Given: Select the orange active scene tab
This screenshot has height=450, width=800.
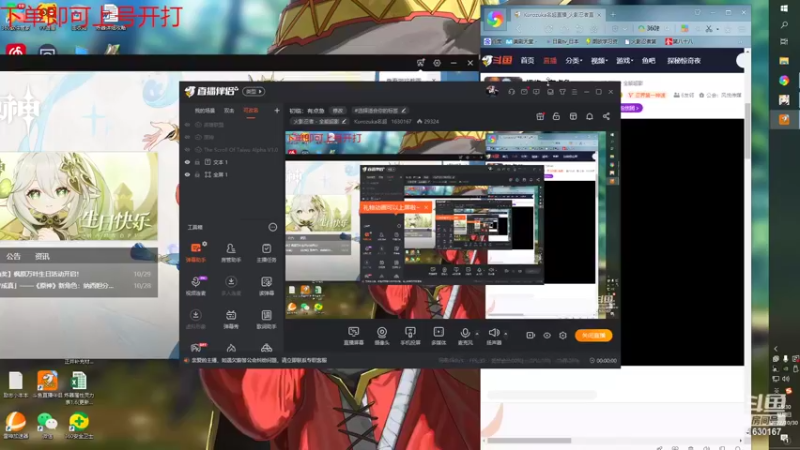Looking at the screenshot, I should (x=251, y=111).
